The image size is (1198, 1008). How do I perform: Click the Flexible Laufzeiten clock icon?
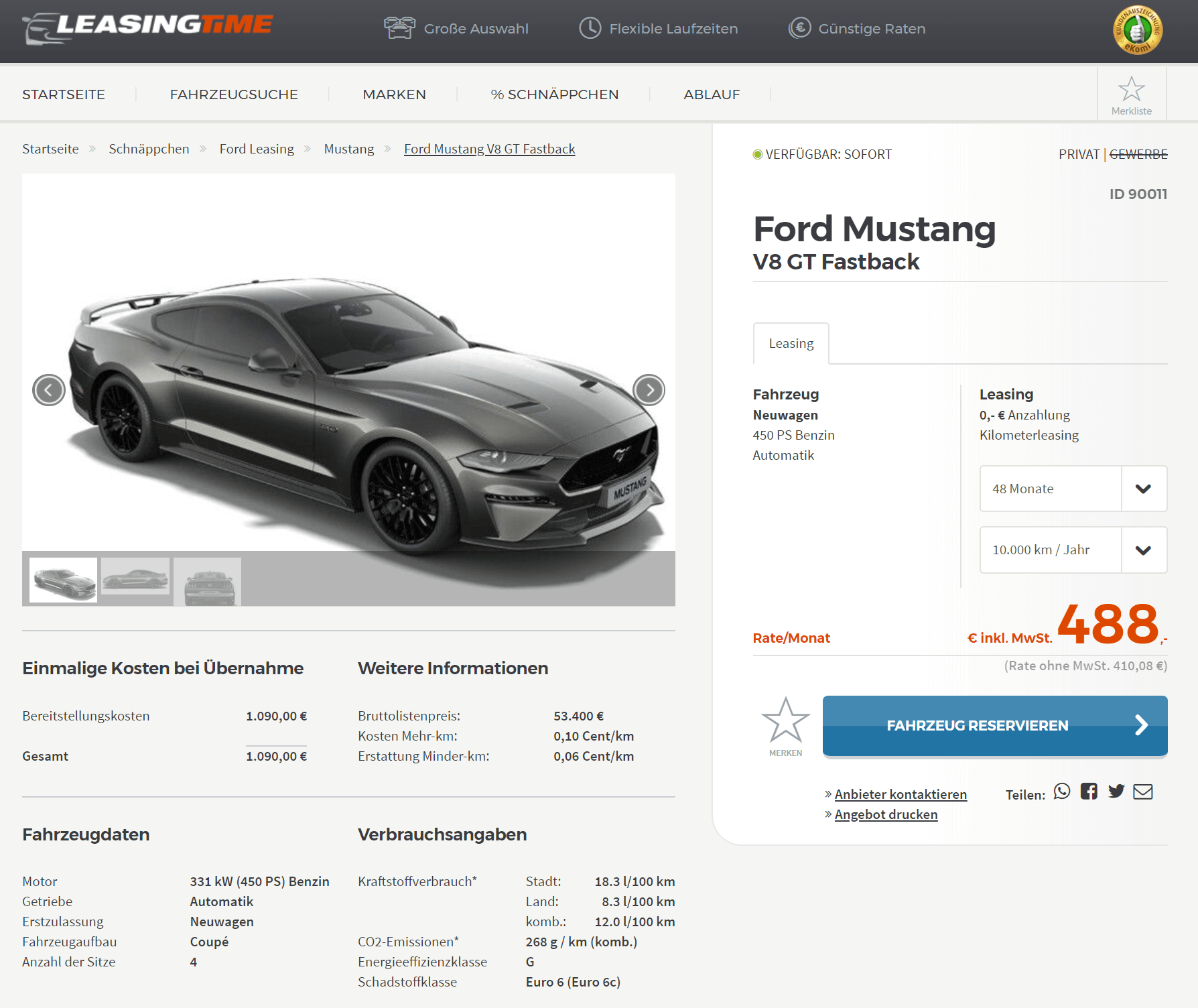tap(590, 28)
